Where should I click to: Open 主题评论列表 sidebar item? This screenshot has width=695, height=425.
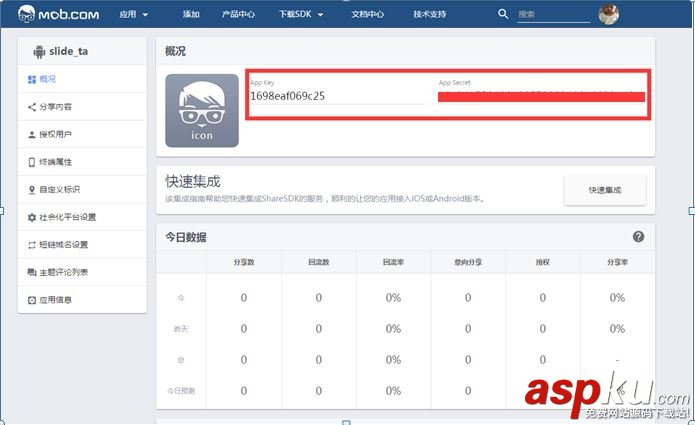(82, 272)
